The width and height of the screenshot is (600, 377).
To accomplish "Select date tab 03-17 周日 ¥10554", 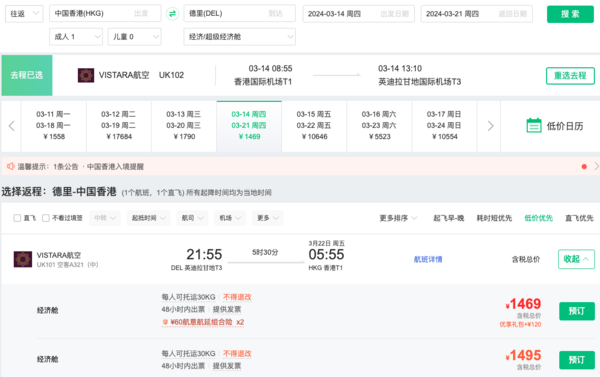I will click(444, 126).
